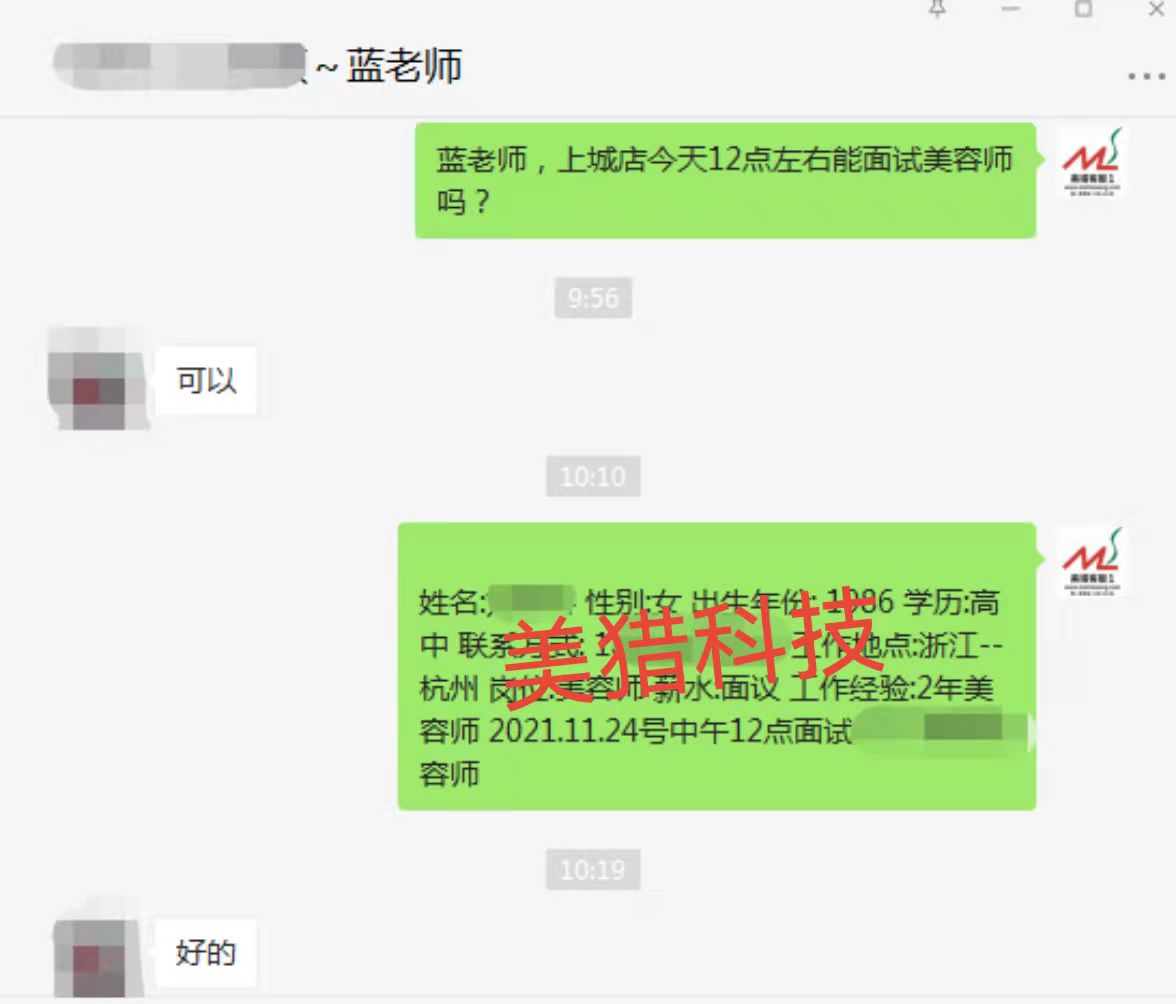Pin the chat window on top
Image resolution: width=1176 pixels, height=1004 pixels.
(x=937, y=9)
